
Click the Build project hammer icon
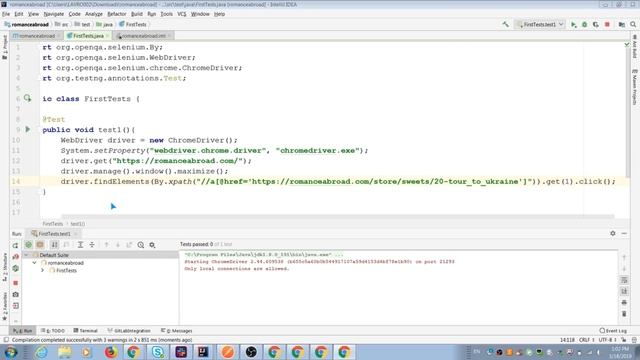pos(505,24)
